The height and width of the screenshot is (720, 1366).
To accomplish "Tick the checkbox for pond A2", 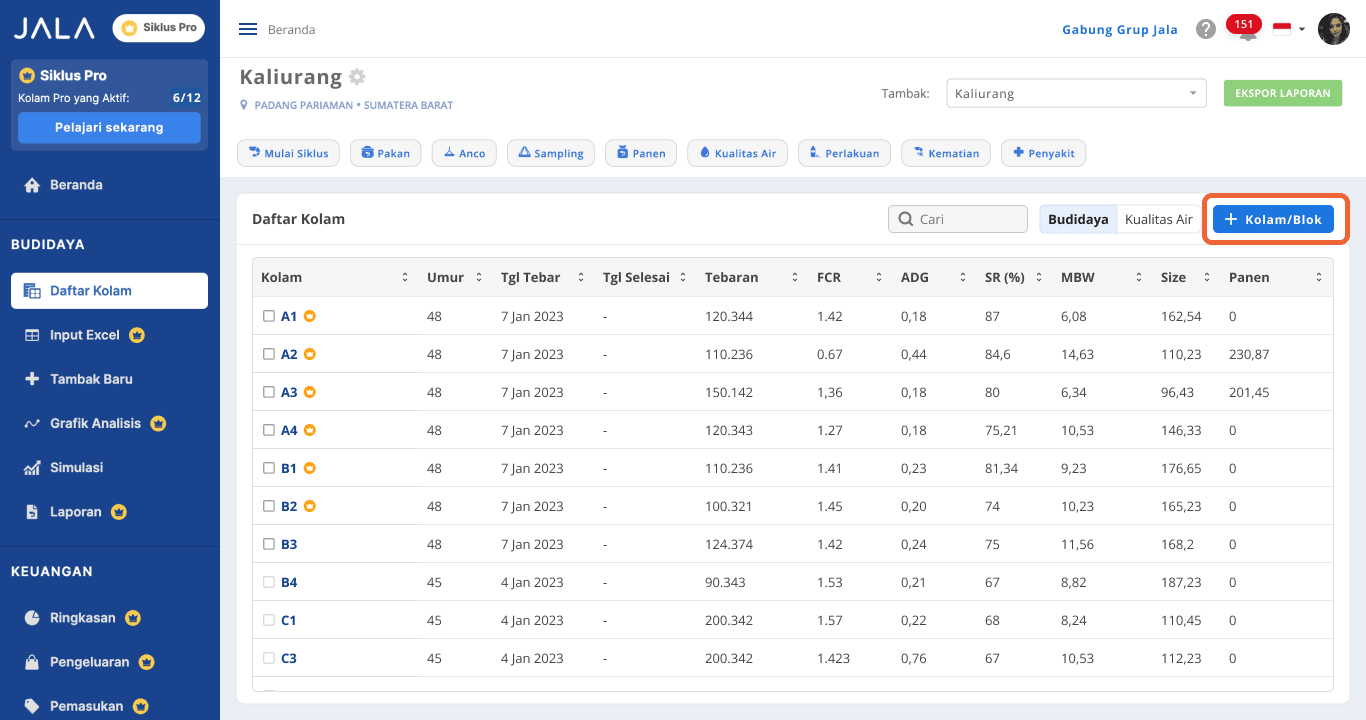I will click(x=268, y=354).
